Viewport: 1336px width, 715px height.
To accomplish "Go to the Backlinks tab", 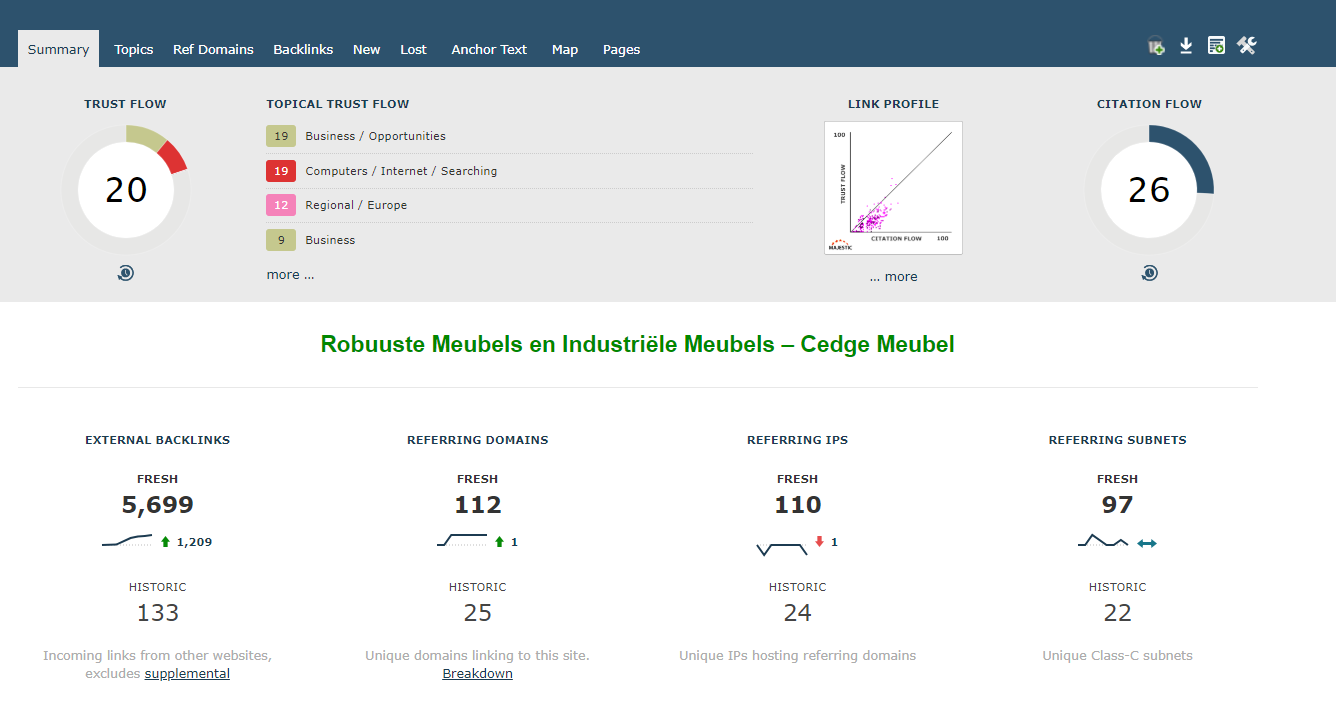I will (303, 49).
